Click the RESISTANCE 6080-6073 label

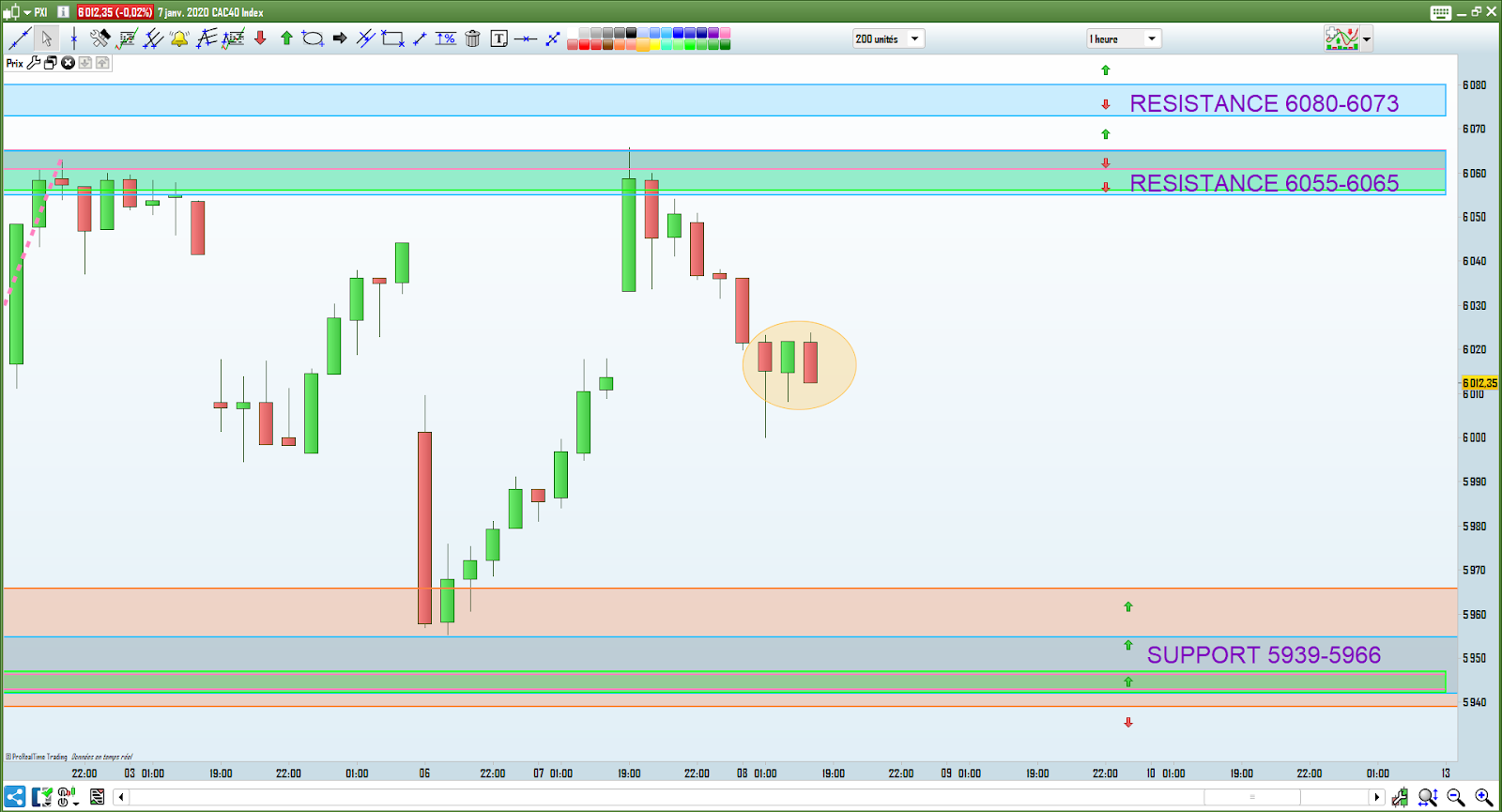(1264, 103)
